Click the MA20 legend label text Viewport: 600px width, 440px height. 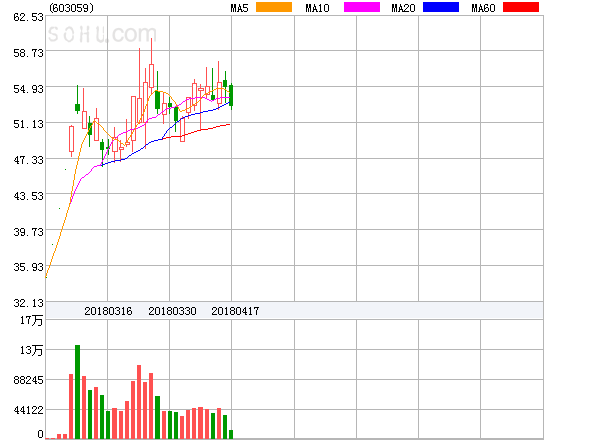(x=403, y=8)
